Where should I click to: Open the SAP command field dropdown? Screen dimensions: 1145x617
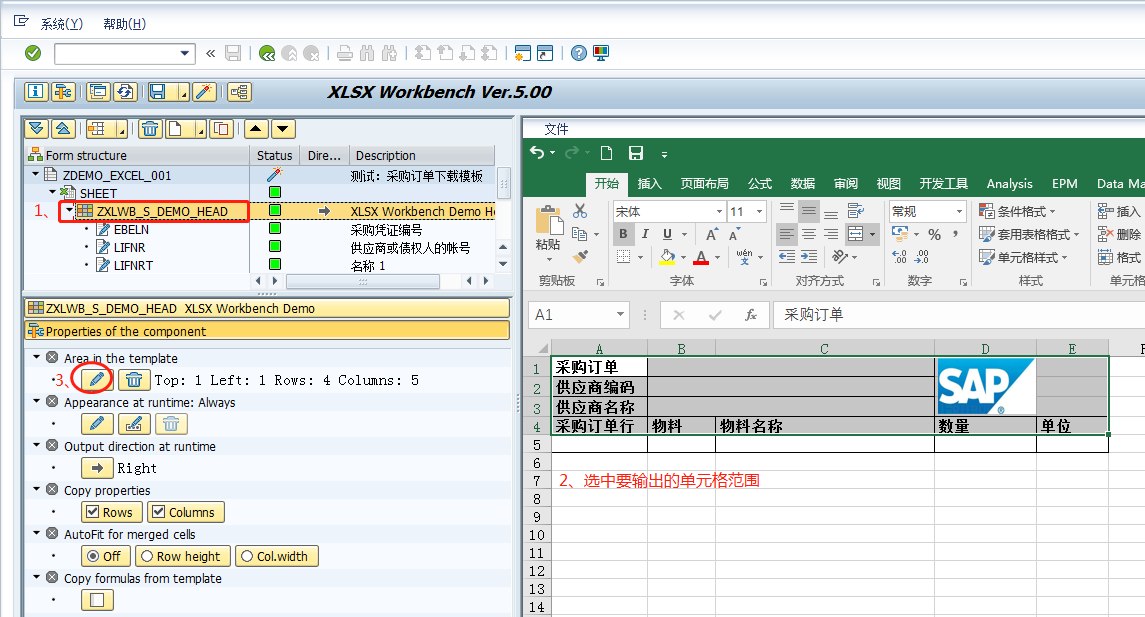(x=185, y=53)
